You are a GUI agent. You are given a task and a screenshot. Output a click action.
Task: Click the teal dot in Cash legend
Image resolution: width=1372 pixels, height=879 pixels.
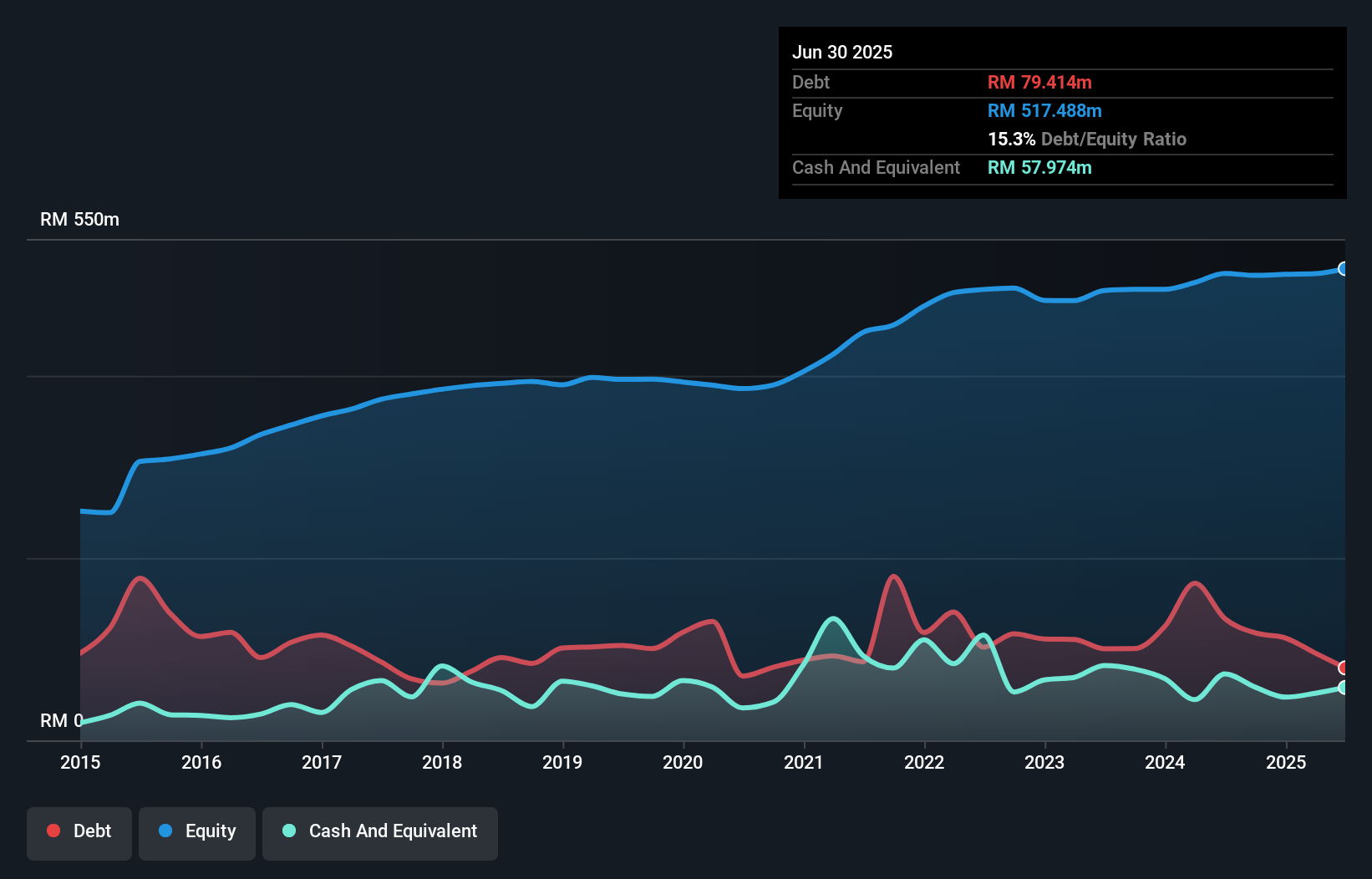click(x=289, y=831)
